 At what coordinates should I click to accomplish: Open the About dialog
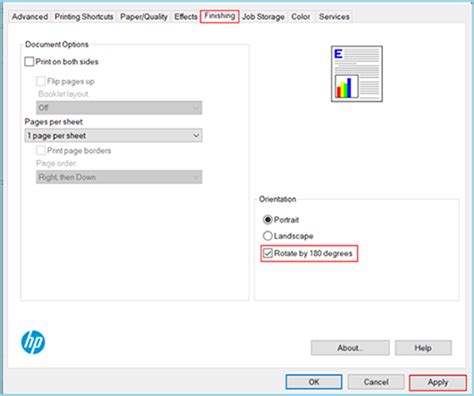[x=350, y=348]
